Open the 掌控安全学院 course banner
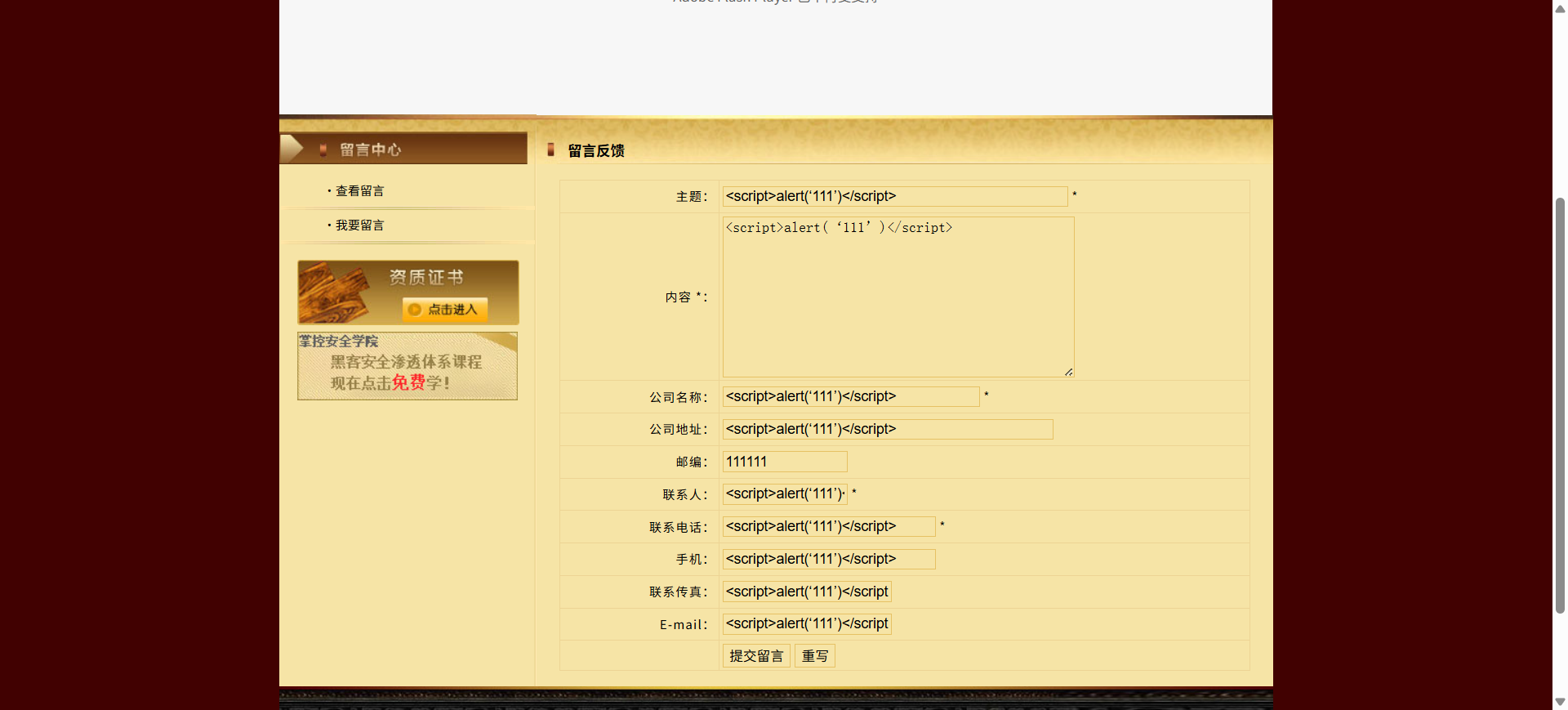Viewport: 1568px width, 710px height. 408,366
